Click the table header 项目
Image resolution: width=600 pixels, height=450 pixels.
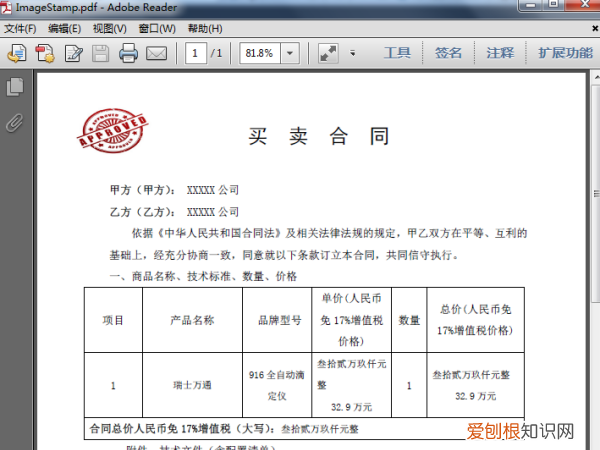(113, 320)
